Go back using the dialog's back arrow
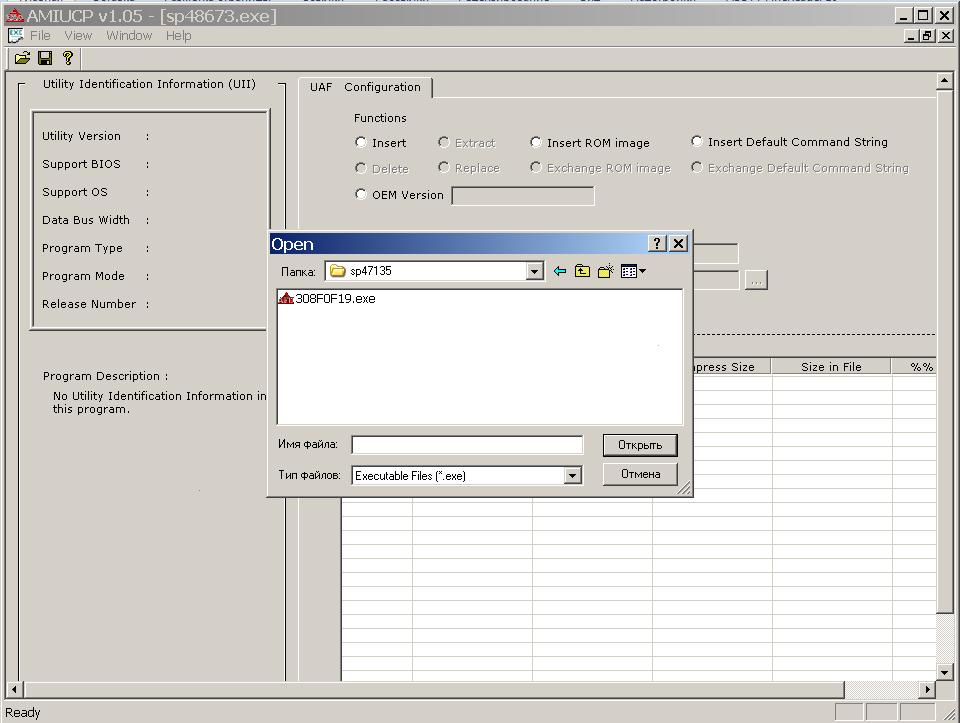This screenshot has width=960, height=723. point(560,271)
